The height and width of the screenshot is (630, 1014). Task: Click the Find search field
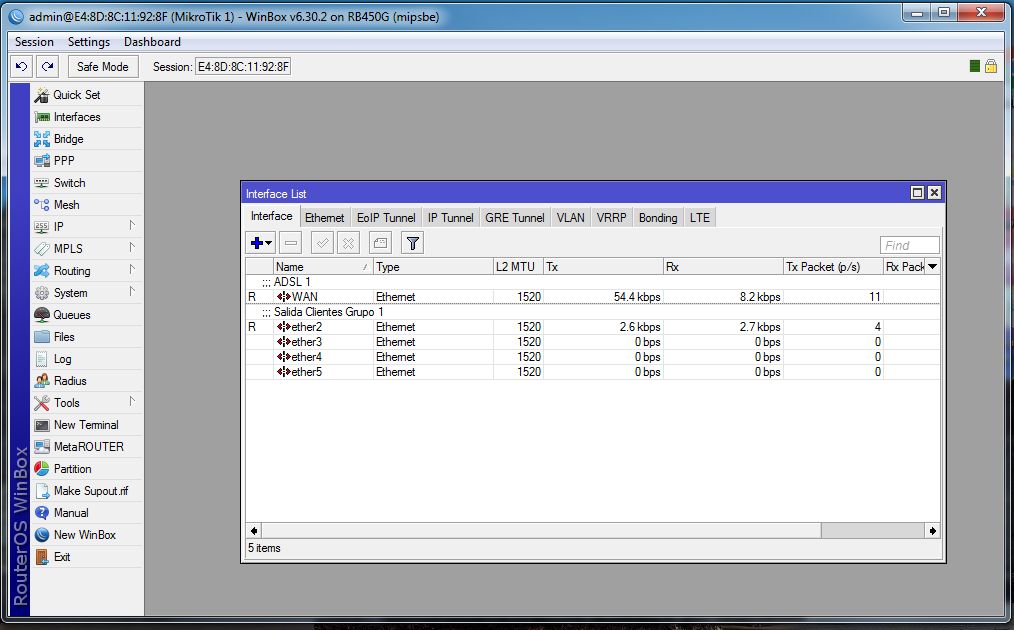coord(909,245)
